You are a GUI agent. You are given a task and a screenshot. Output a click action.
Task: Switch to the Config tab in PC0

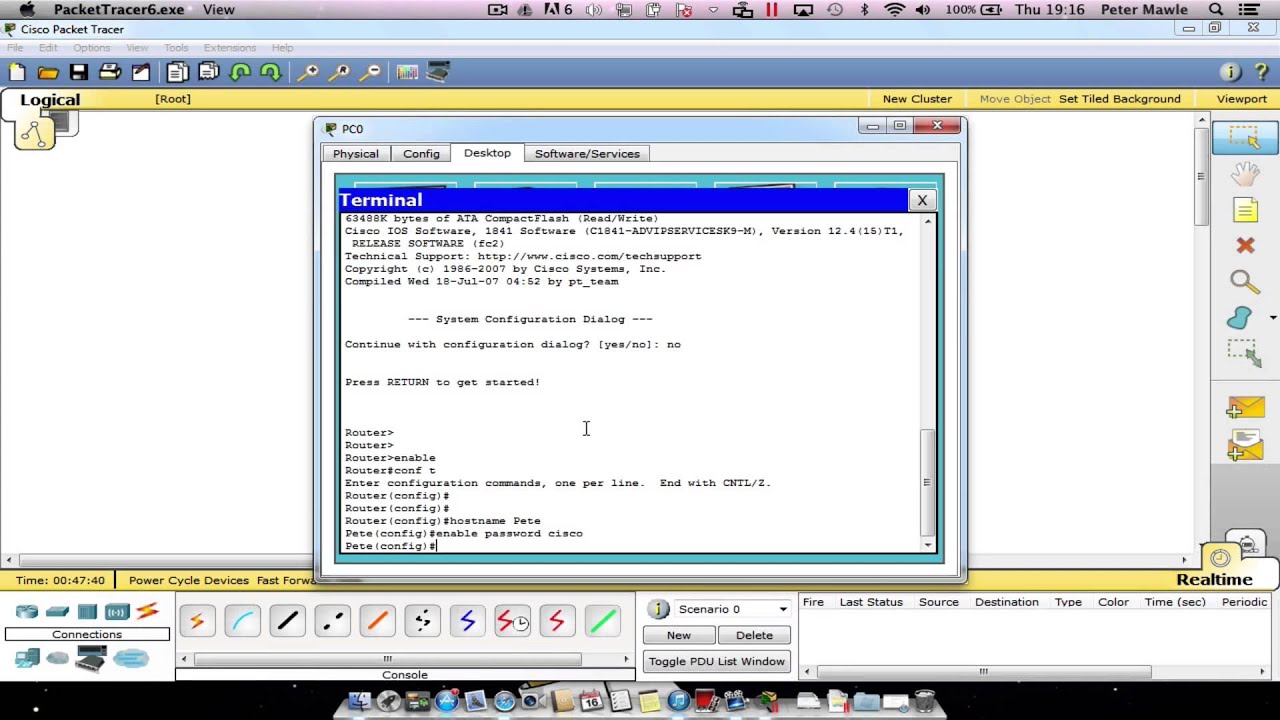pyautogui.click(x=421, y=154)
